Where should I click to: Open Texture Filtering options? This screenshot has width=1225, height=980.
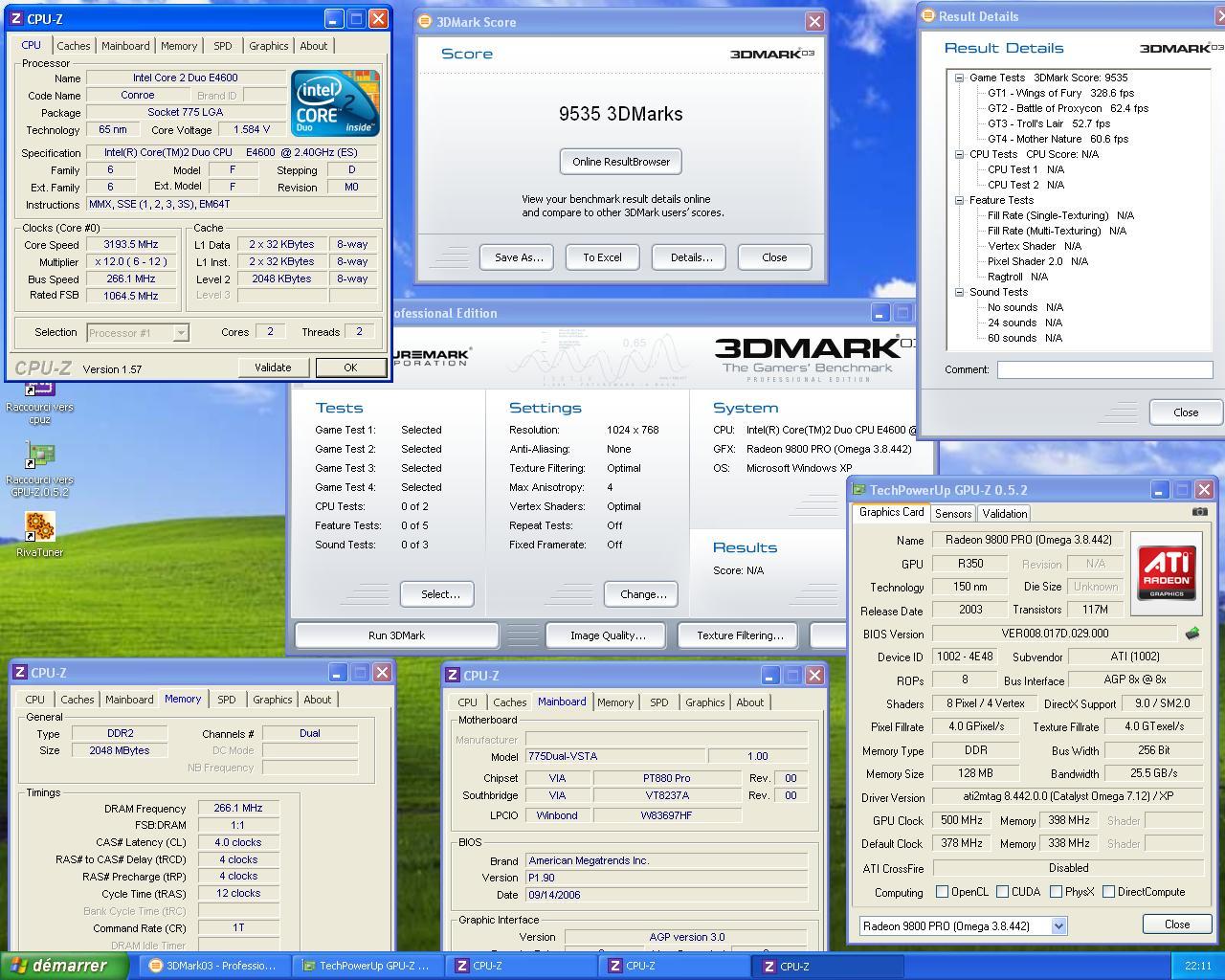[x=740, y=635]
